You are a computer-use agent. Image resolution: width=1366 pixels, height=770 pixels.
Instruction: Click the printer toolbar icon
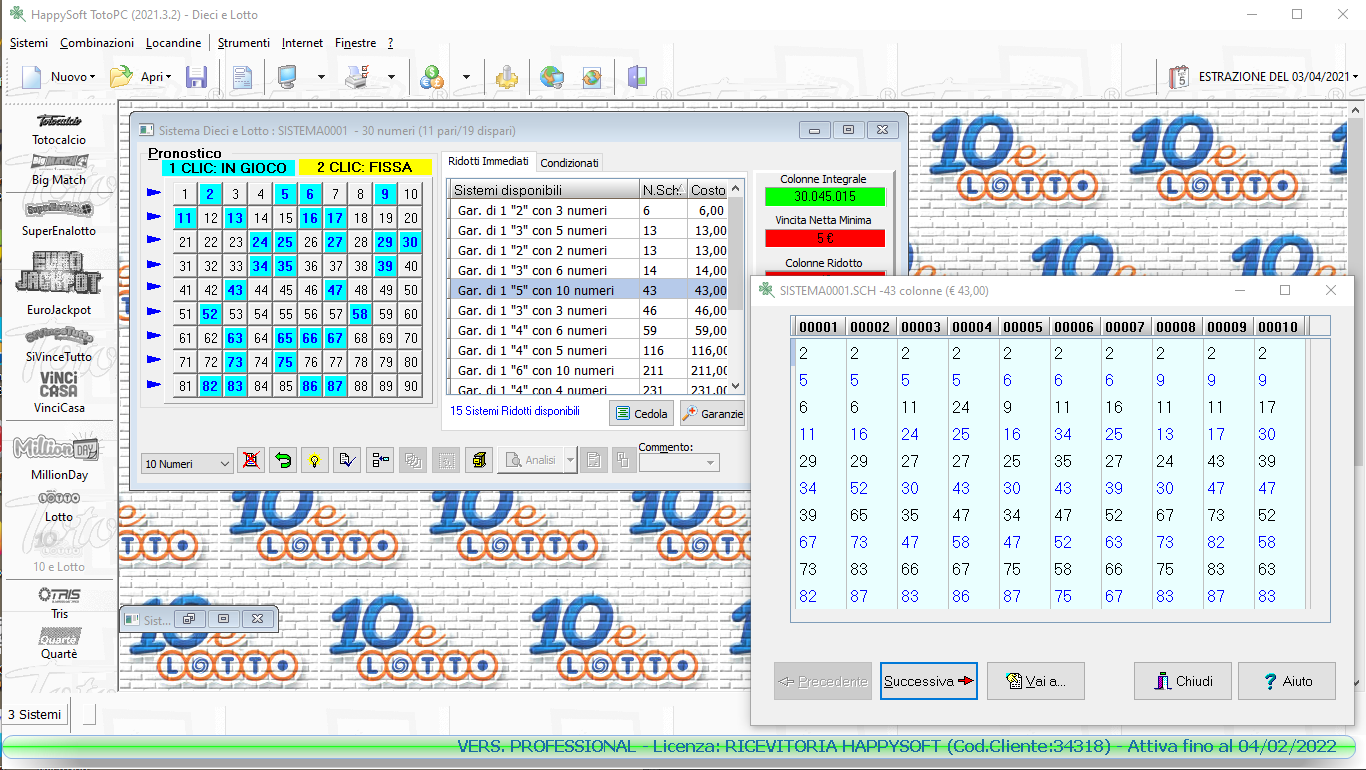(x=358, y=77)
